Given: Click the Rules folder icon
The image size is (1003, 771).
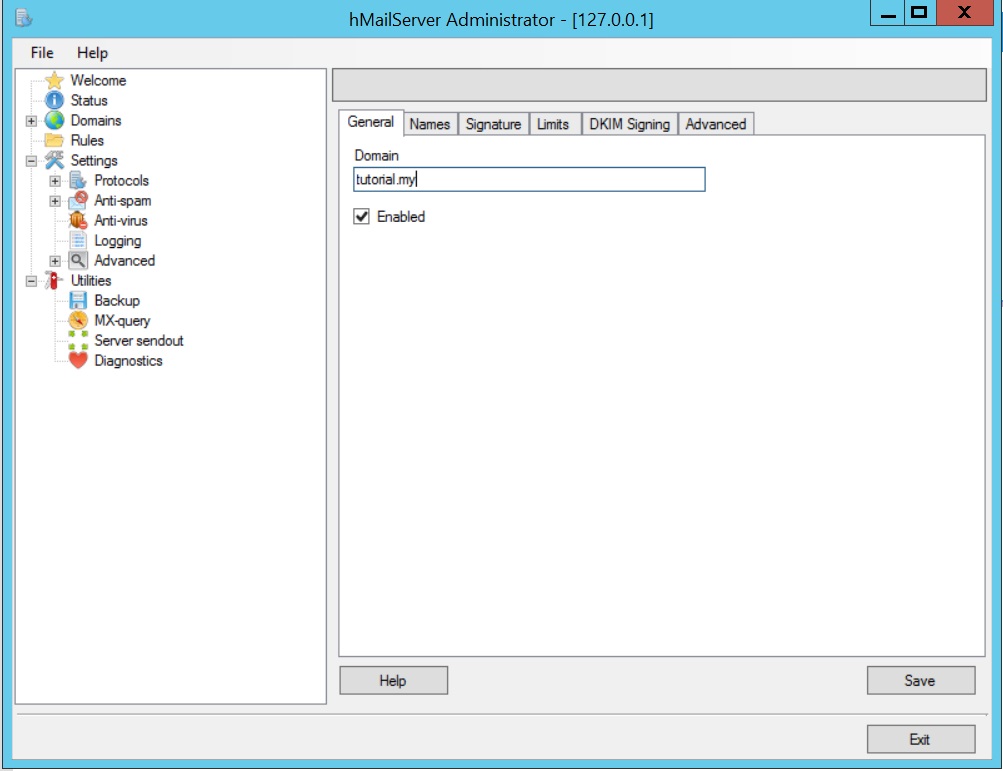Looking at the screenshot, I should tap(54, 140).
